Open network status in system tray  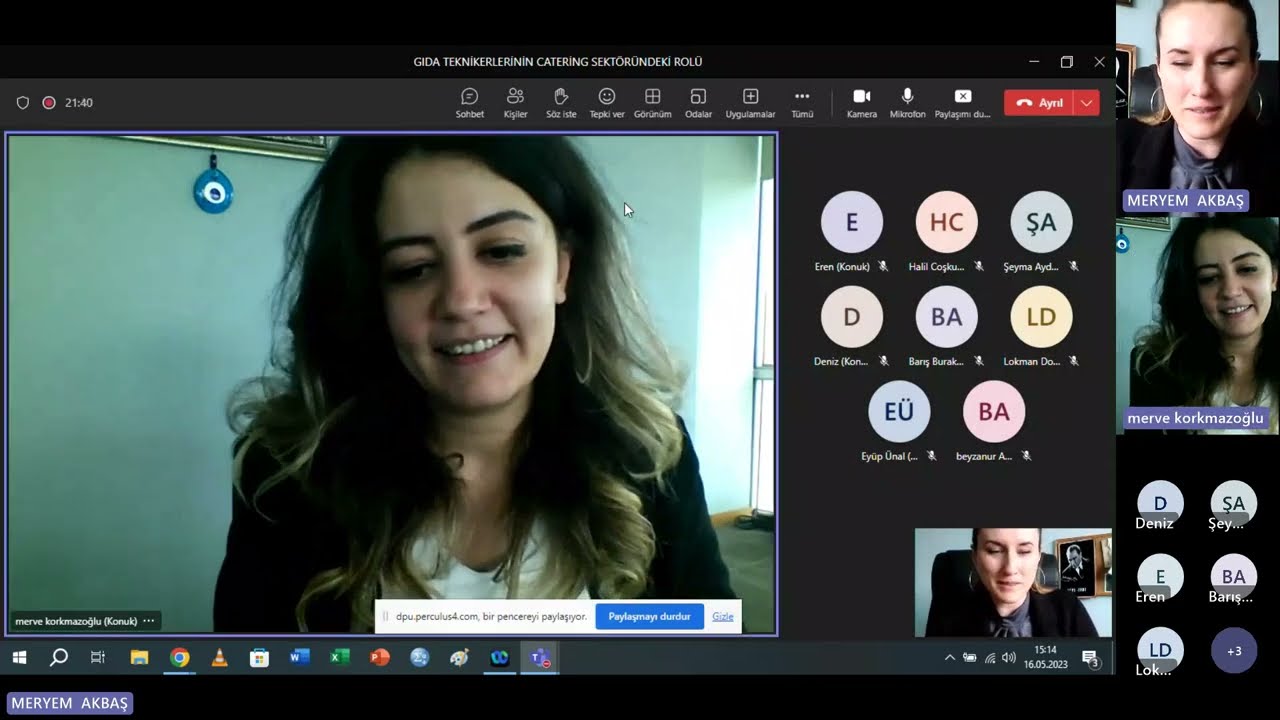click(989, 657)
